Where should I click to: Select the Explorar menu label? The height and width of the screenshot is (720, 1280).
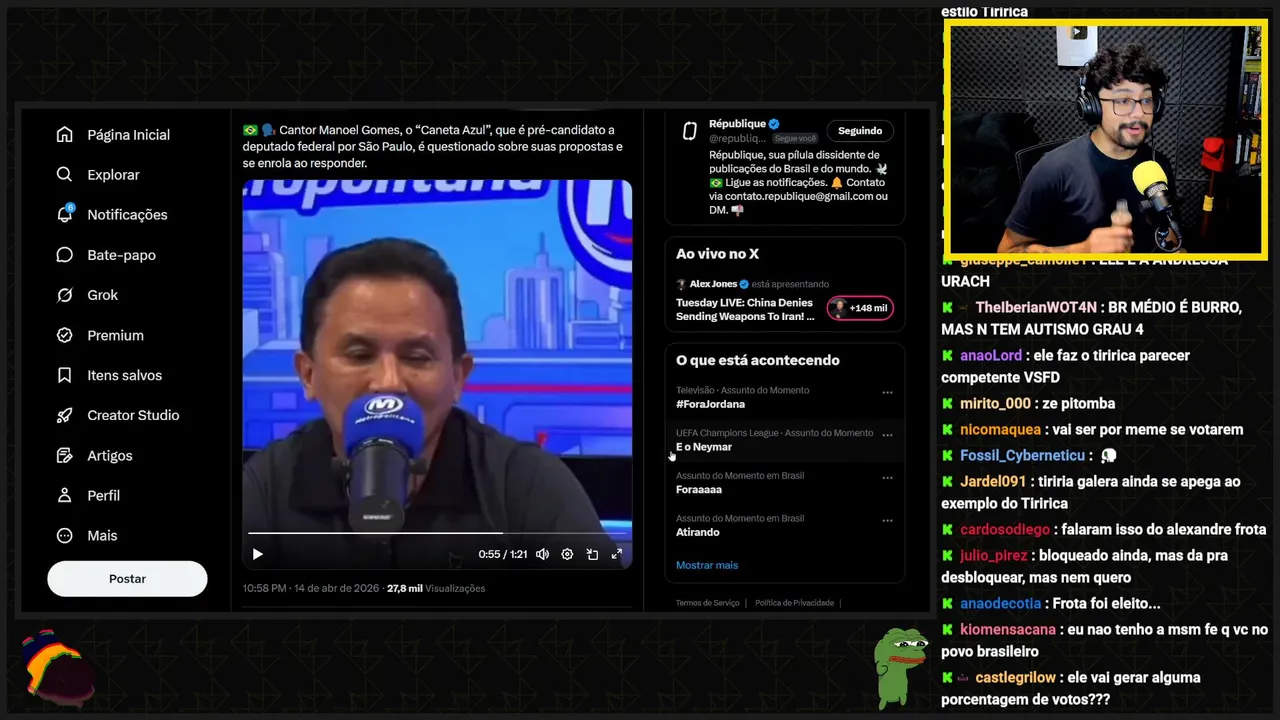point(113,175)
